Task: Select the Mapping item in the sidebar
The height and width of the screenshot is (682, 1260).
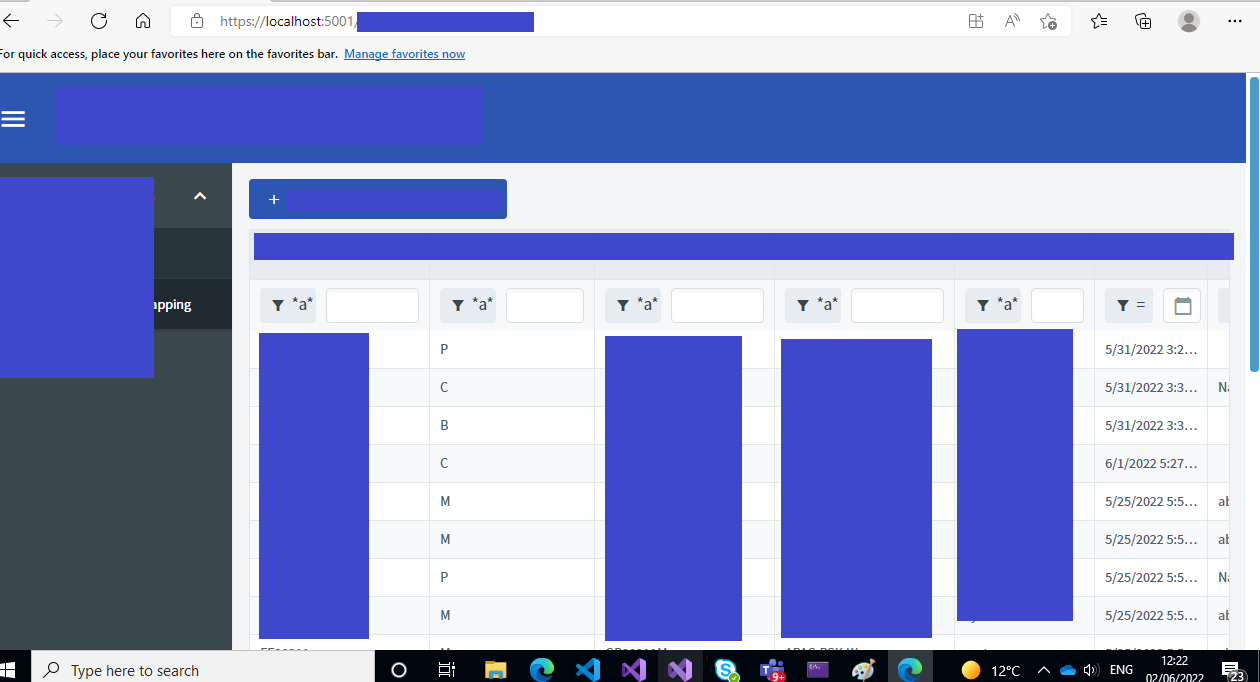Action: (x=172, y=305)
